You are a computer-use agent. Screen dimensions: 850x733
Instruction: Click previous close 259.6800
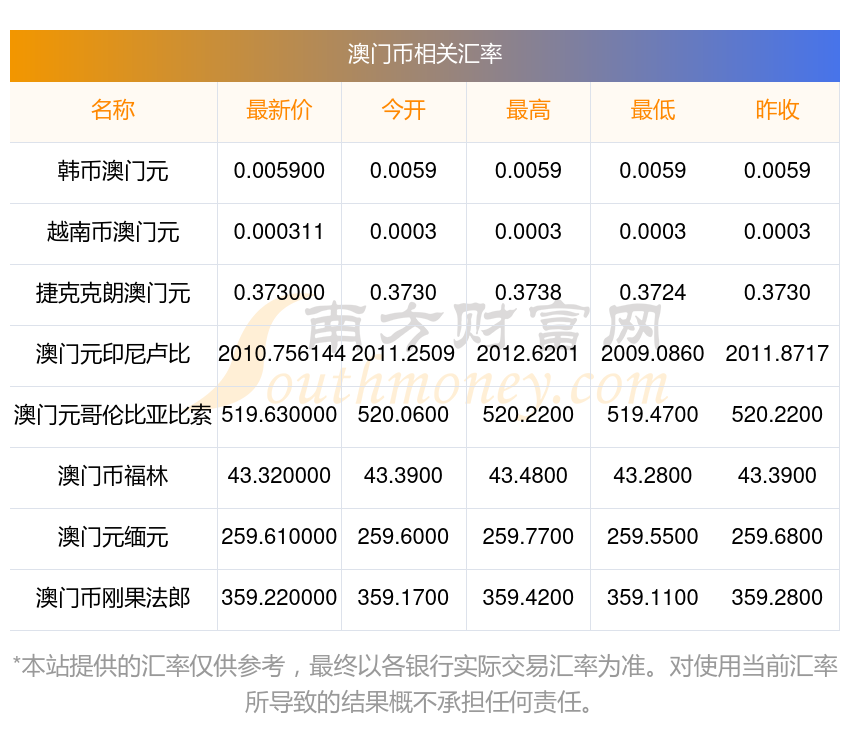pos(777,537)
